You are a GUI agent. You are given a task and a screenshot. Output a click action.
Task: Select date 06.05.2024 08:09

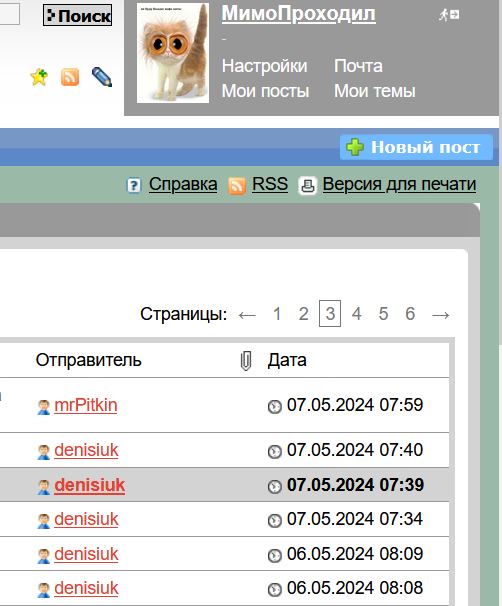click(355, 554)
